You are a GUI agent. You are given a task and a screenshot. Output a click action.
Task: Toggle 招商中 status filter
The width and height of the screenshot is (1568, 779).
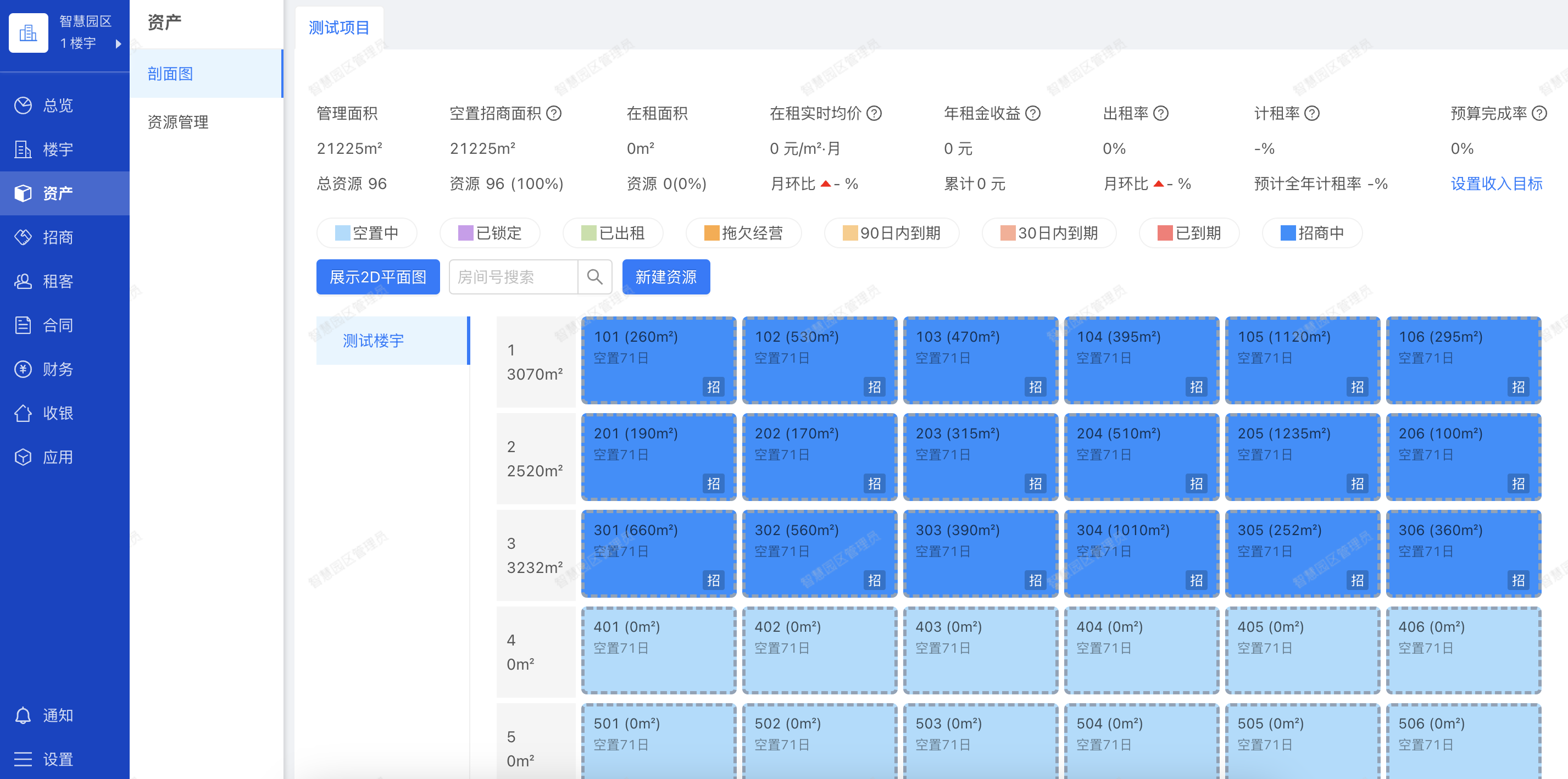(x=1313, y=233)
